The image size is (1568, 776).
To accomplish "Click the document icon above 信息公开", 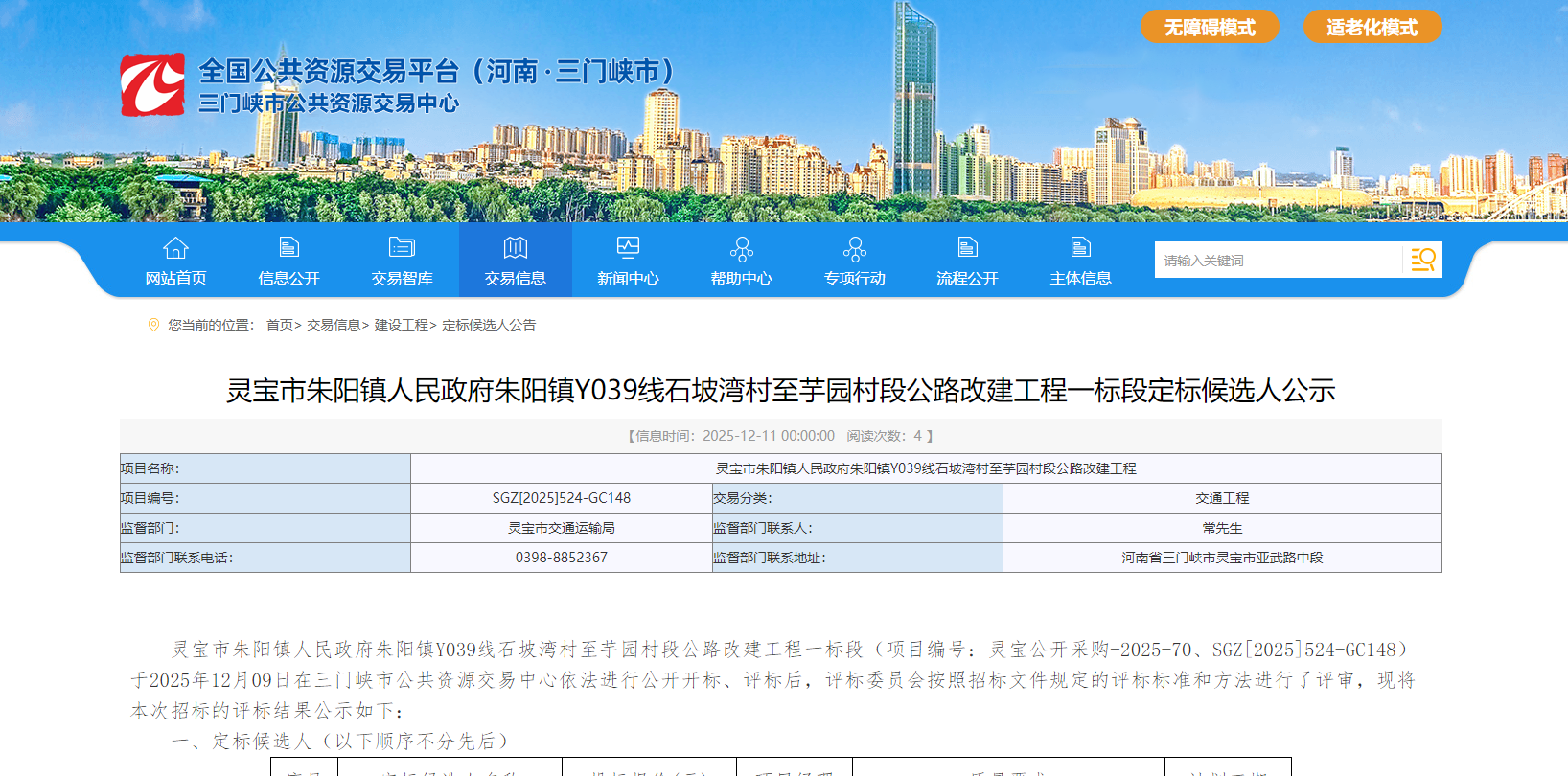I will [x=288, y=248].
